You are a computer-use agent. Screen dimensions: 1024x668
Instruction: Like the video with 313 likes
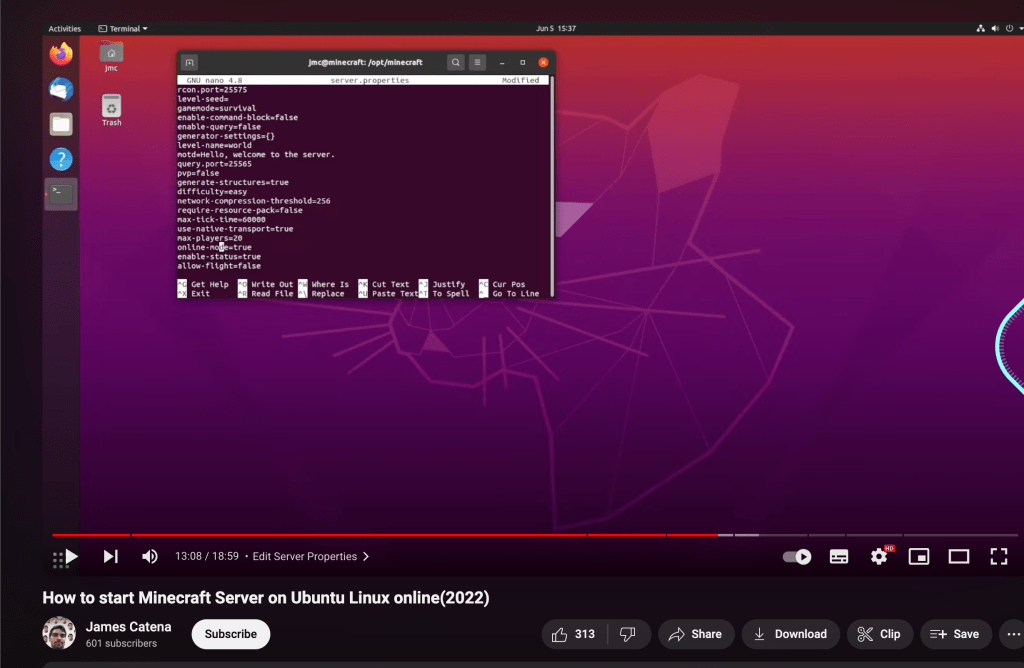[x=574, y=634]
